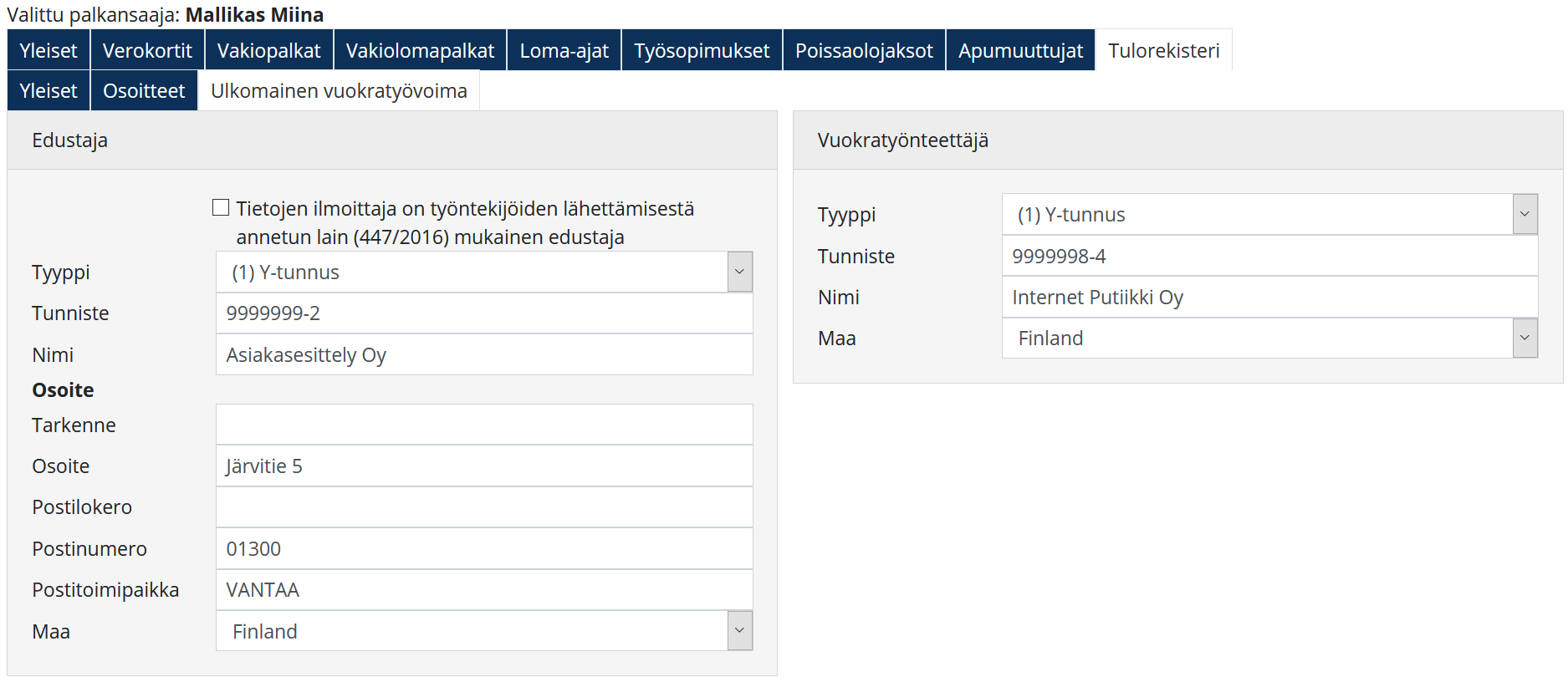Select the Loma-ajat tab
This screenshot has width=1568, height=677.
click(x=564, y=51)
